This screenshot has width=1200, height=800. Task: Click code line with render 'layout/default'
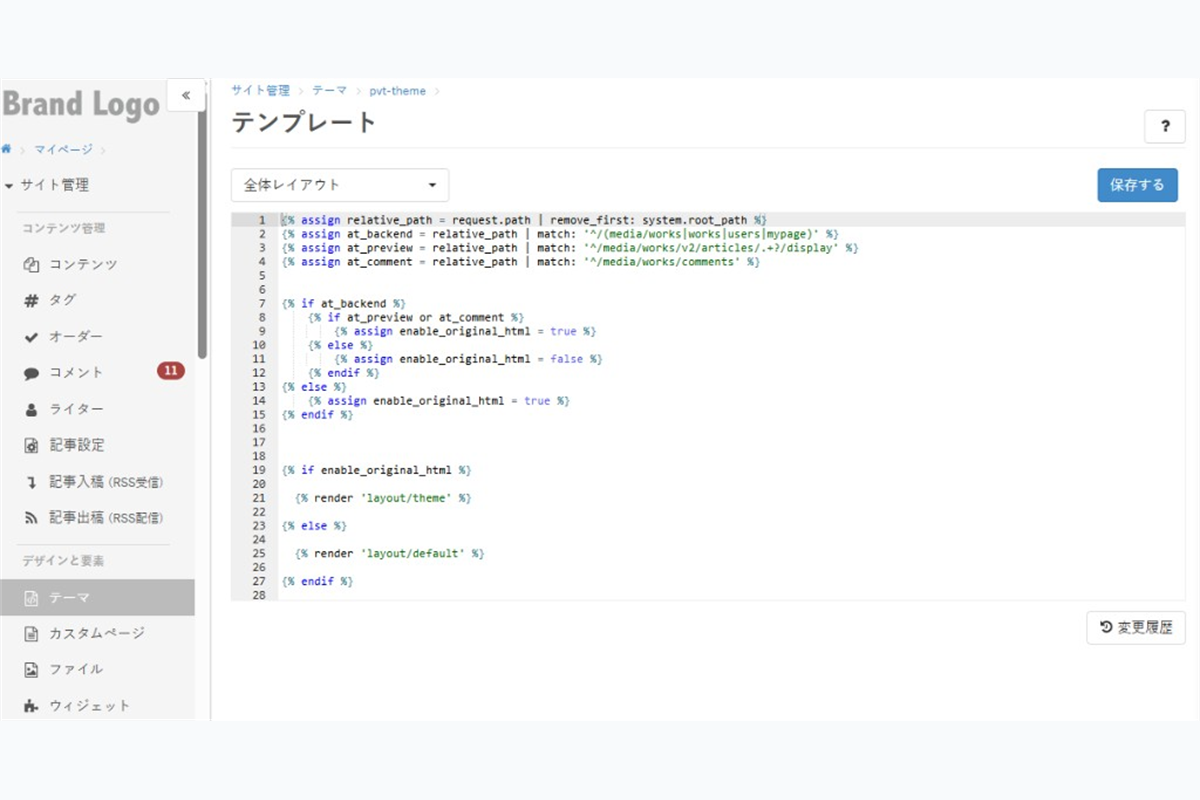coord(389,553)
